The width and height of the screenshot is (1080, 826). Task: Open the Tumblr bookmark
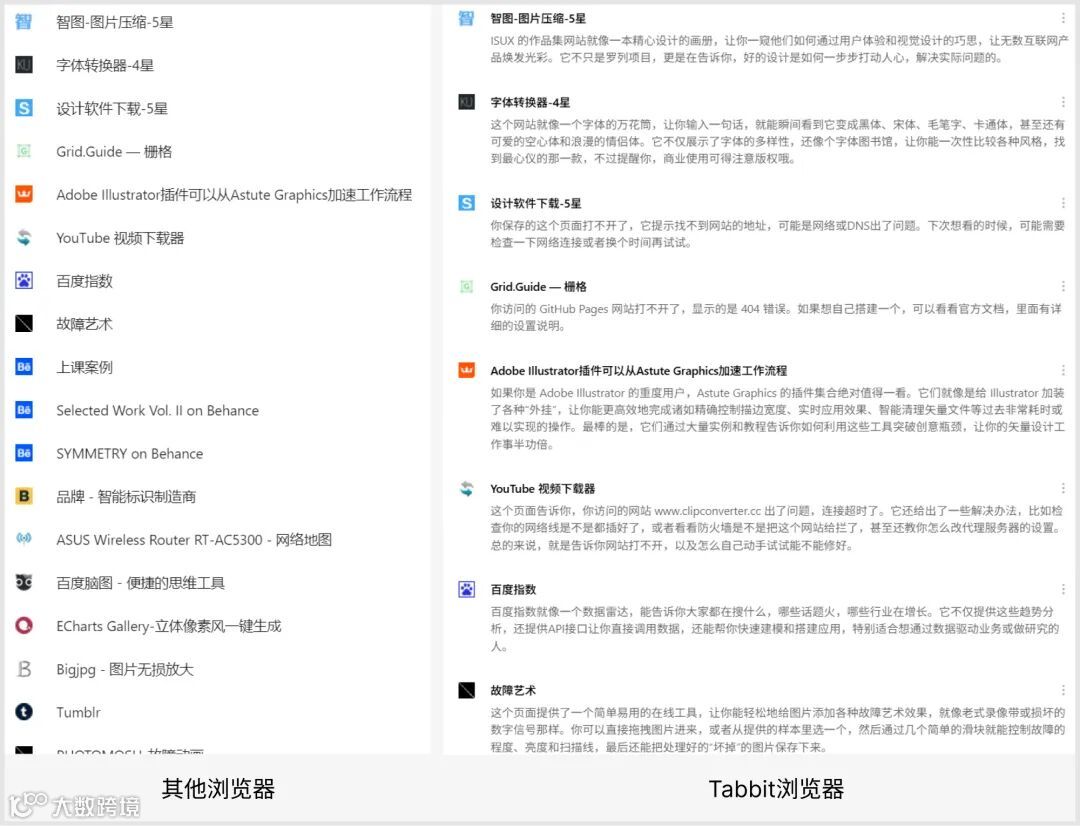[78, 712]
